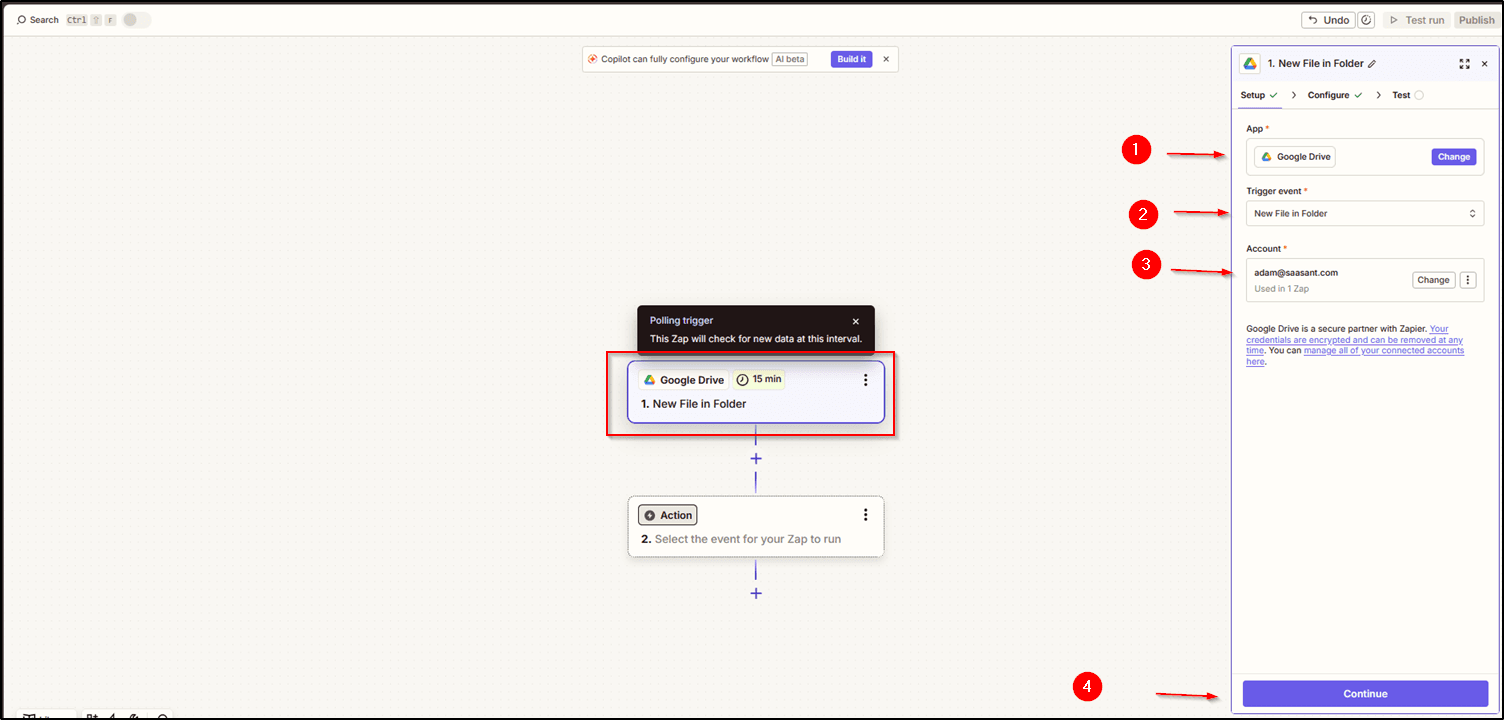Click the pencil icon to rename the step
Viewport: 1504px width, 720px height.
1372,64
